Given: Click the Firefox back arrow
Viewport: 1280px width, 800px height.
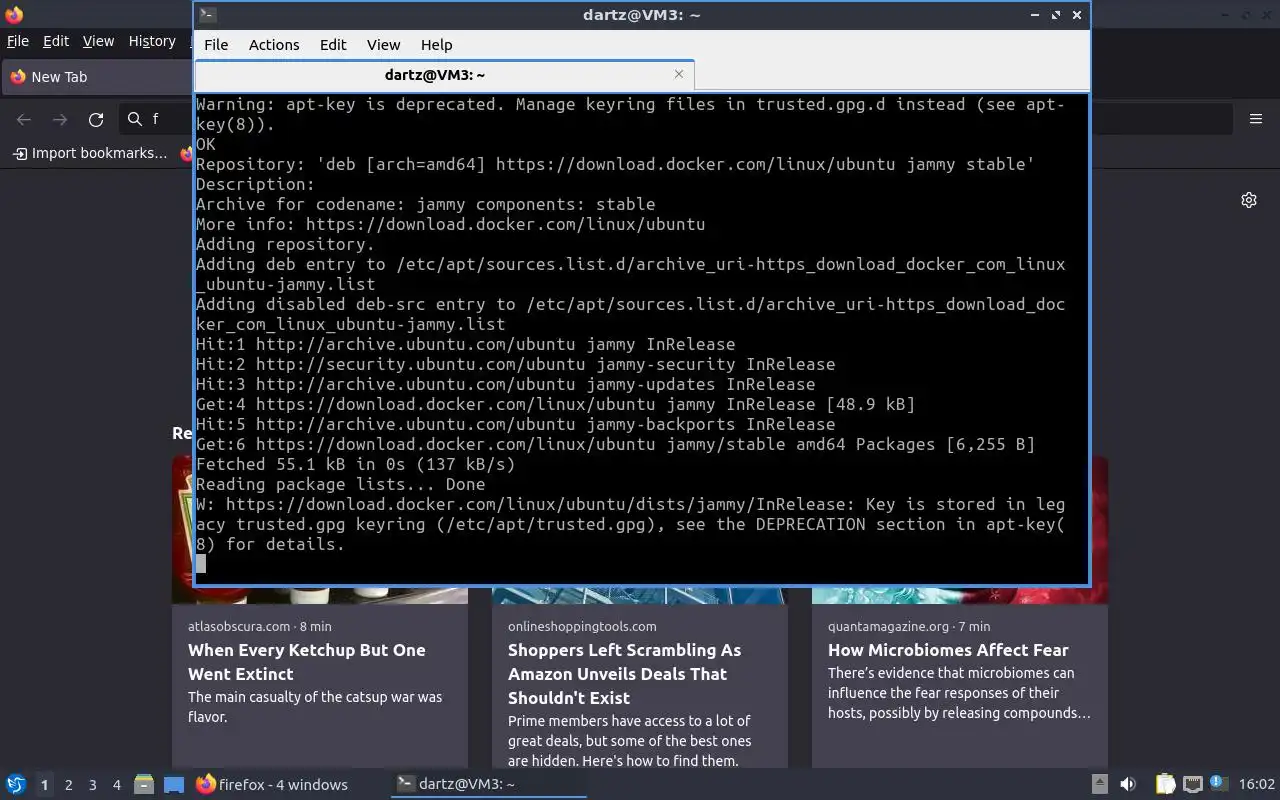Looking at the screenshot, I should point(24,119).
